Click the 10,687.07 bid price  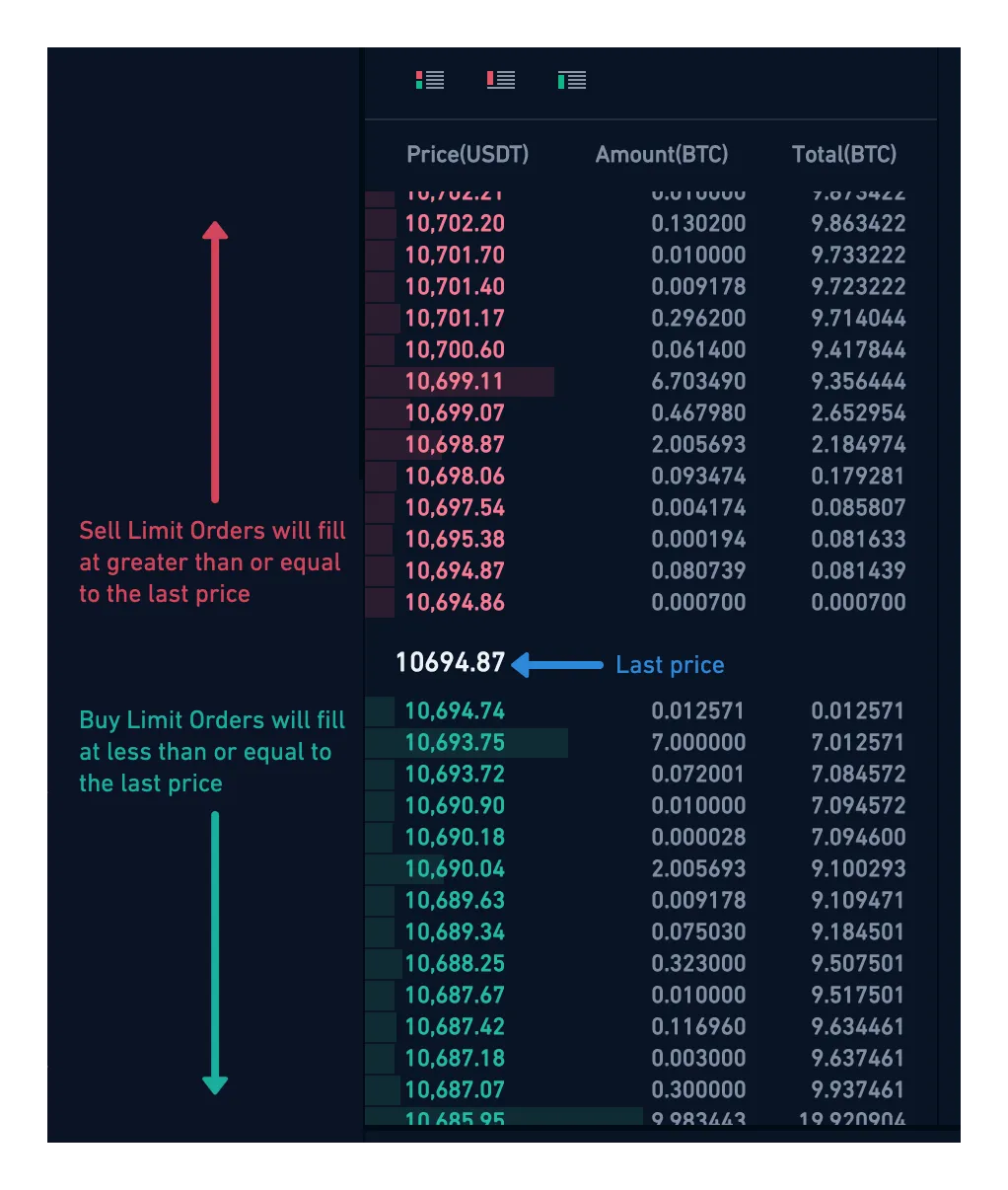click(x=455, y=1090)
